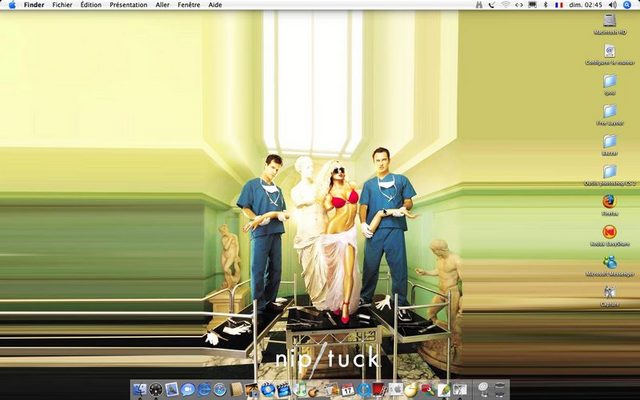Open iPhoto from the Dock
Viewport: 640px width, 400px height.
252,389
